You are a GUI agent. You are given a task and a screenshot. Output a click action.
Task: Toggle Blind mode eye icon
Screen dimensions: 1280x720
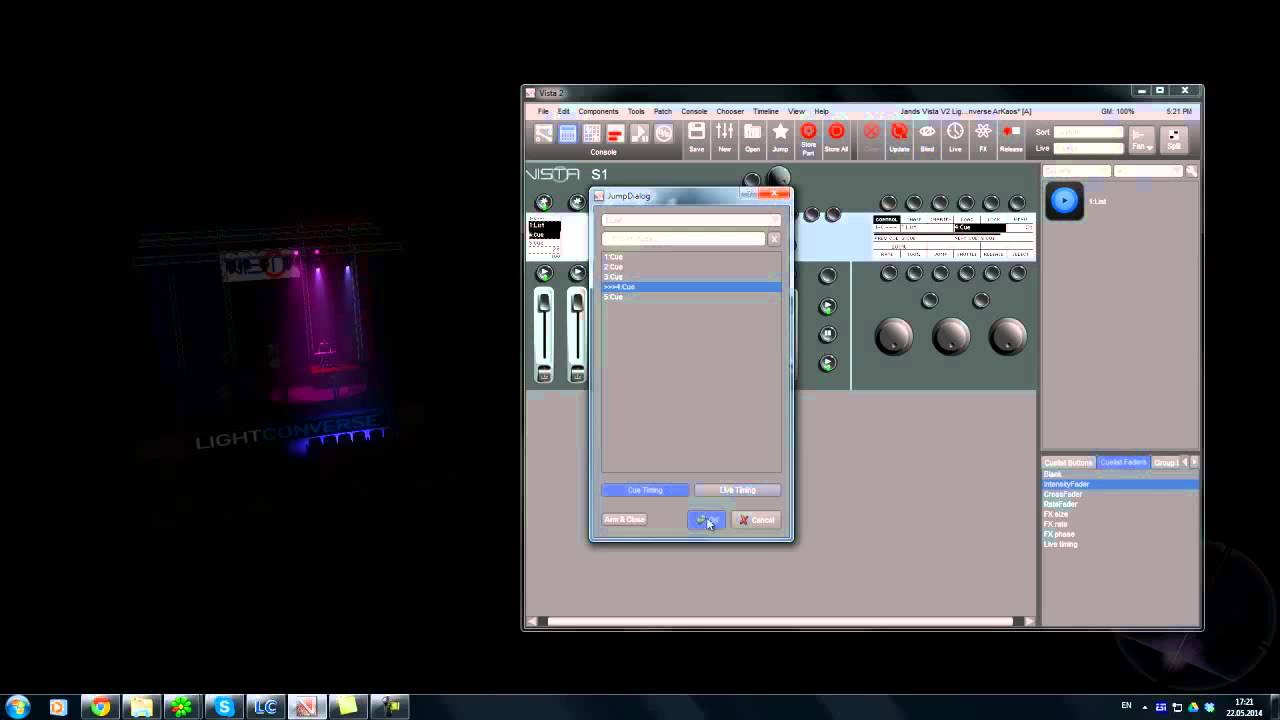pyautogui.click(x=927, y=137)
